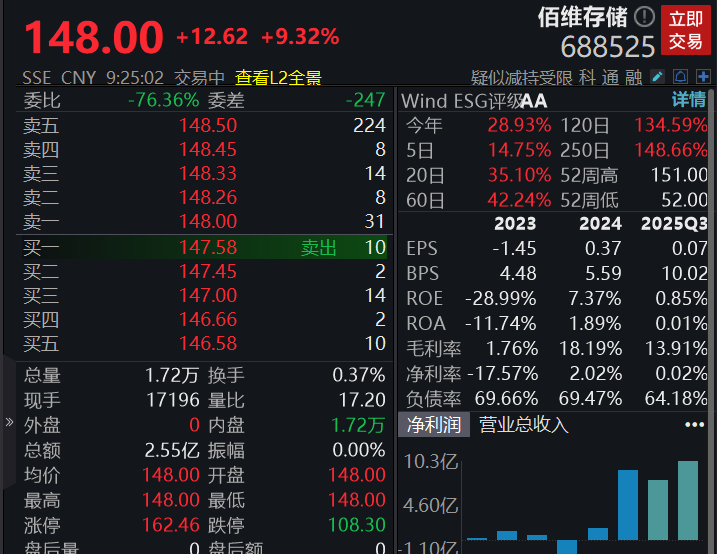This screenshot has width=718, height=554.
Task: Select the 买一 price 147.58
Action: point(208,248)
